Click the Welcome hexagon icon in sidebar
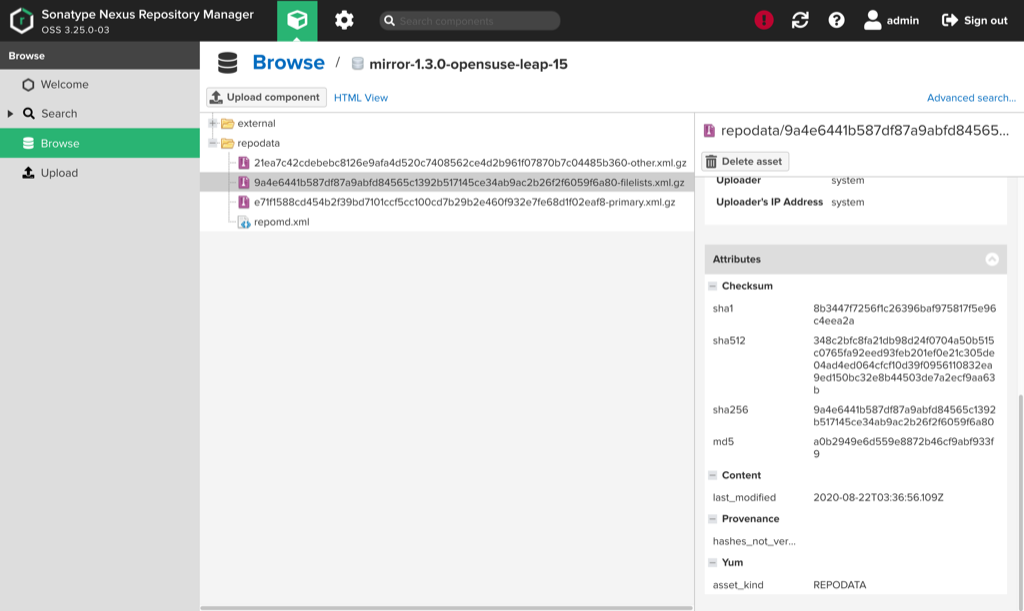 [28, 85]
